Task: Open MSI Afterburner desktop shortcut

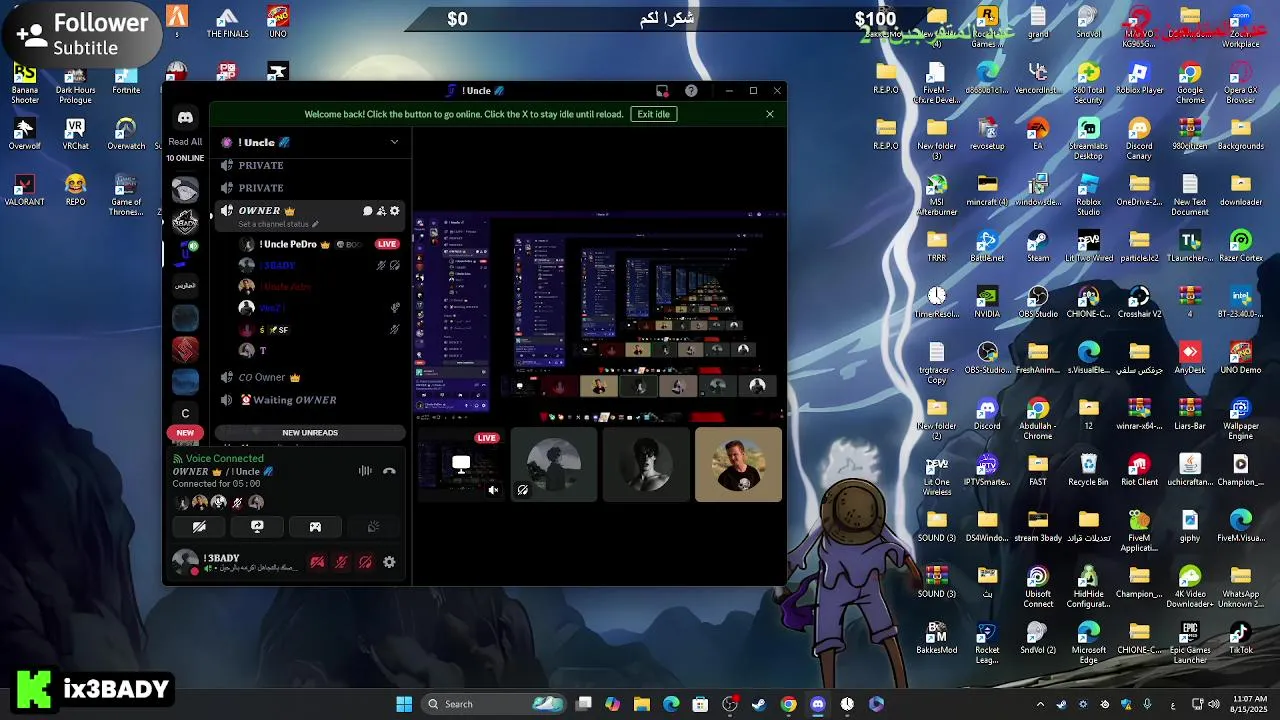Action: pos(936,195)
